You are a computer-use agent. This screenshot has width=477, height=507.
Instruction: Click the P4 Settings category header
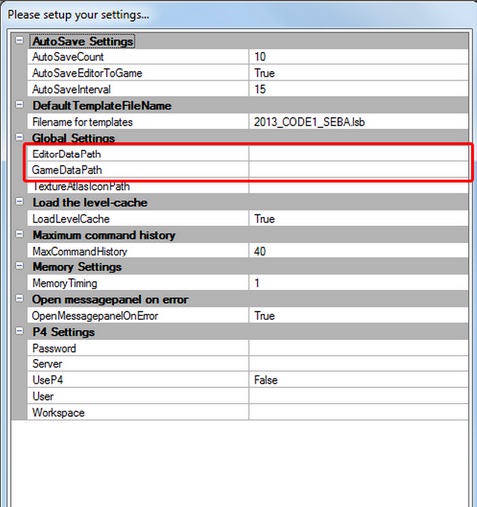(x=63, y=332)
